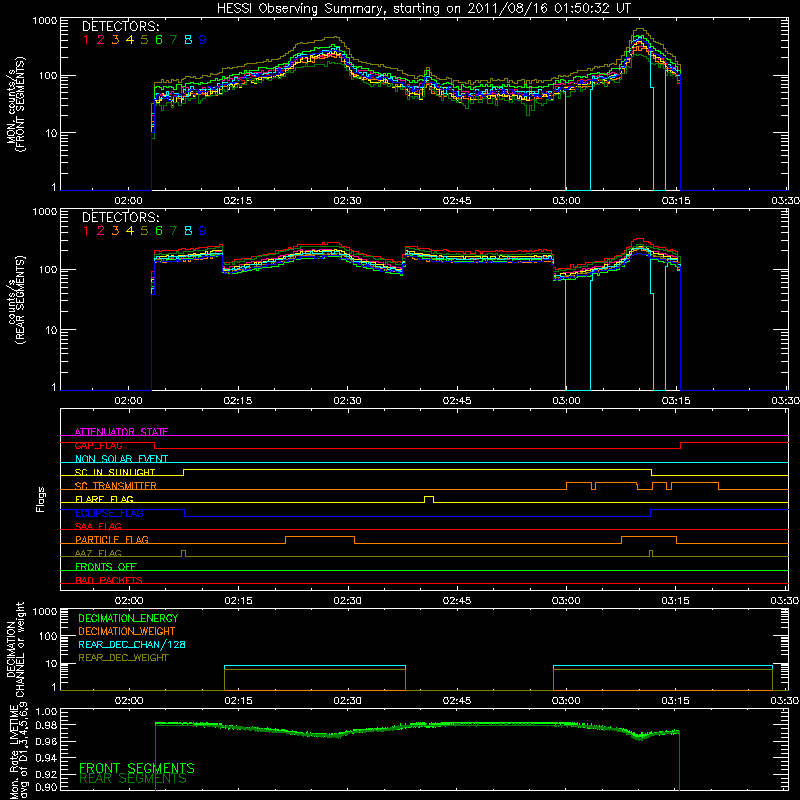Select detector 3 in rear segments legend
Screen dimensions: 800x800
click(x=115, y=231)
